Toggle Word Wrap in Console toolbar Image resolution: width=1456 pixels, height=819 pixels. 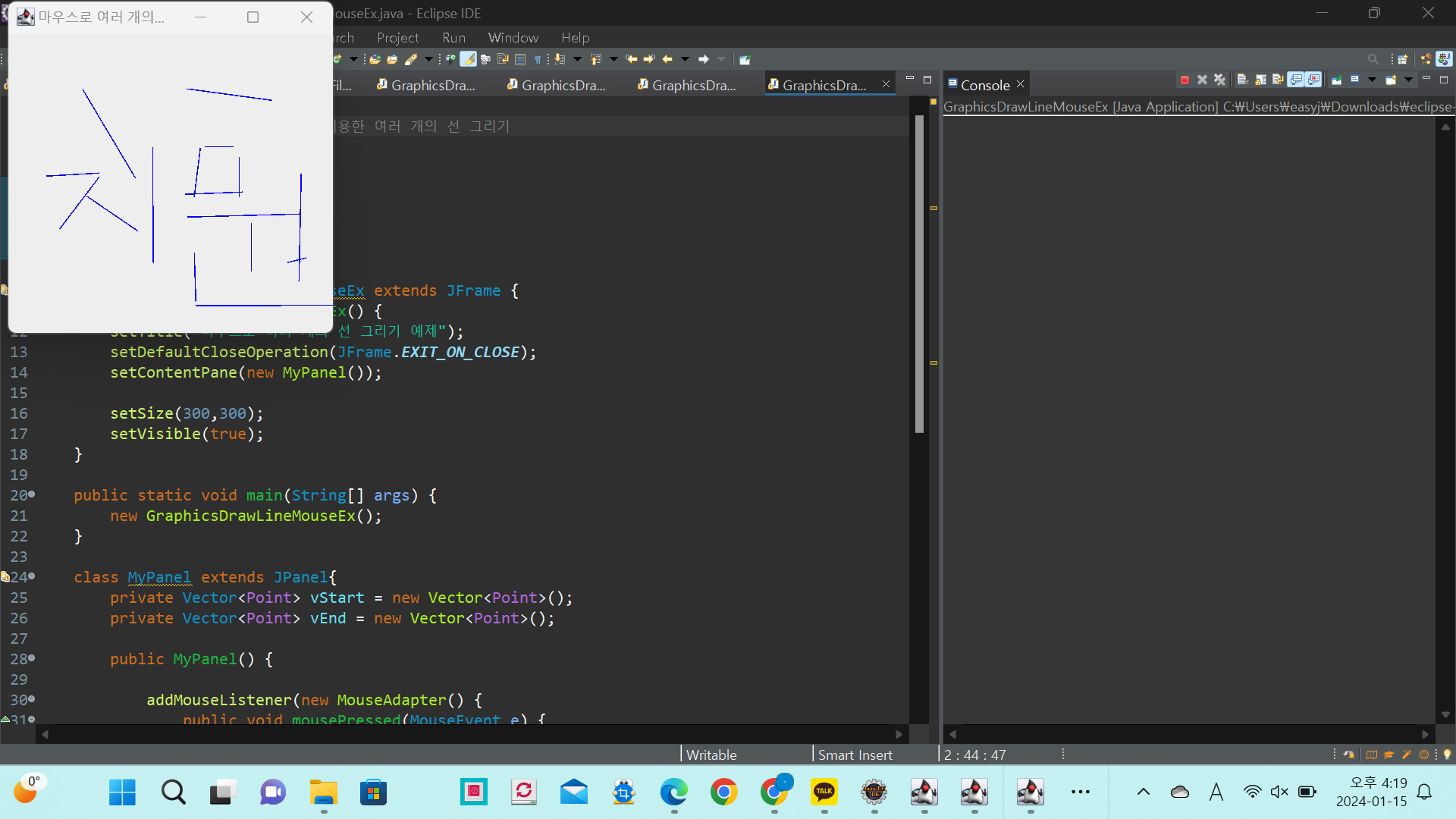[x=1278, y=80]
